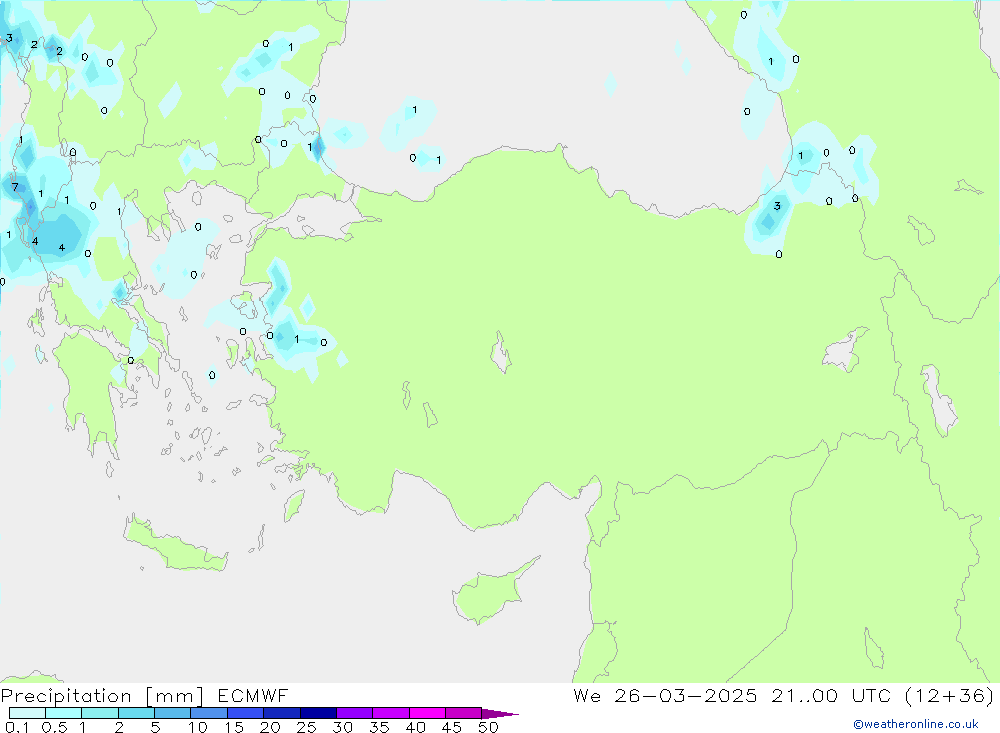1000x733 pixels.
Task: Click the 45–50 mm legend swatch
Action: tap(464, 713)
